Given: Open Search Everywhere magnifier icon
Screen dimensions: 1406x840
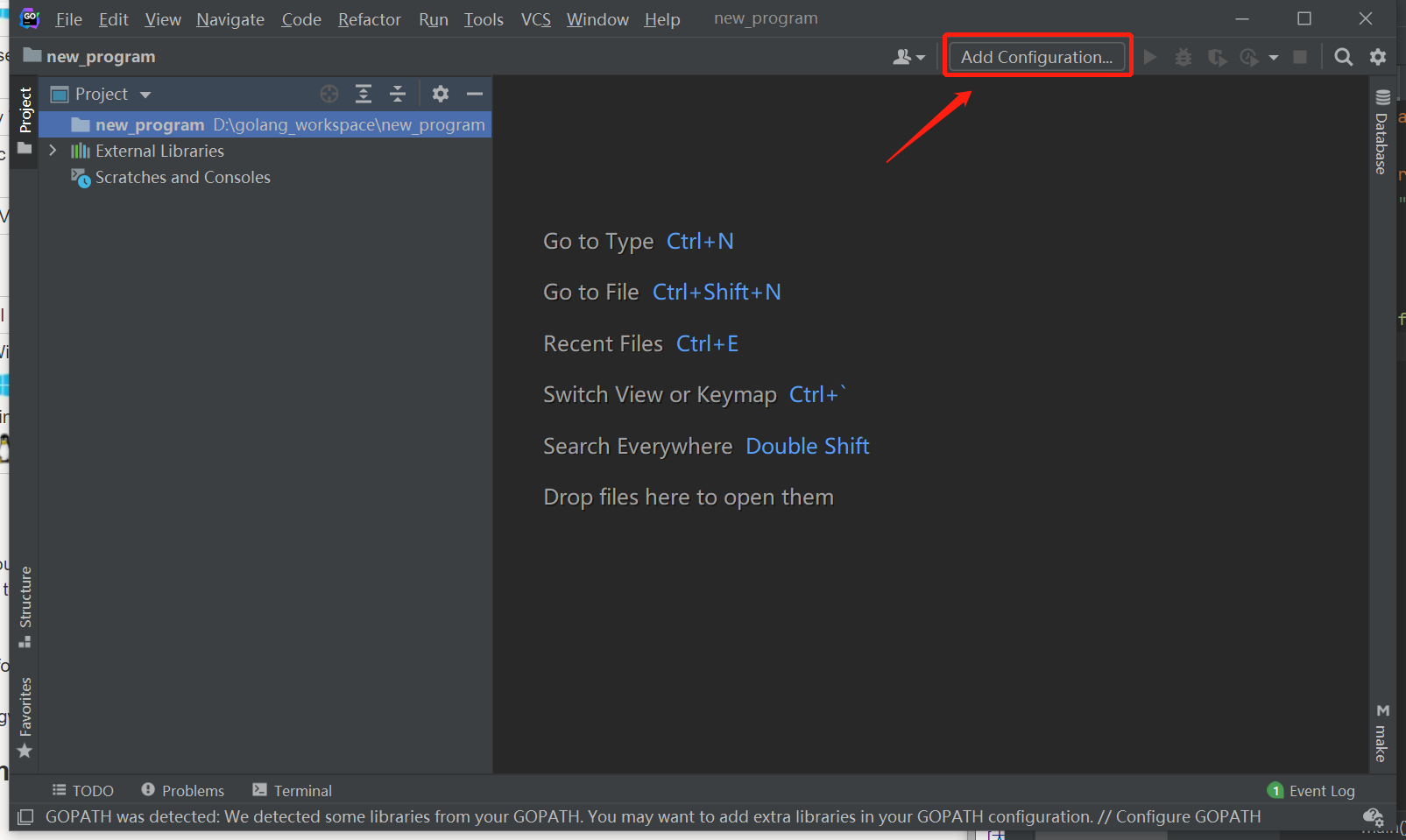Looking at the screenshot, I should coord(1343,57).
